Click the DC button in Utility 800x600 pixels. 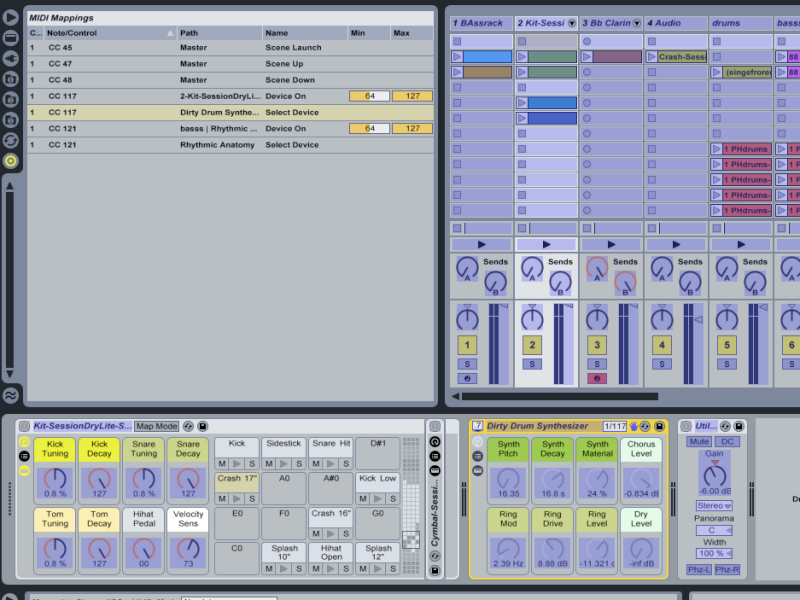727,441
